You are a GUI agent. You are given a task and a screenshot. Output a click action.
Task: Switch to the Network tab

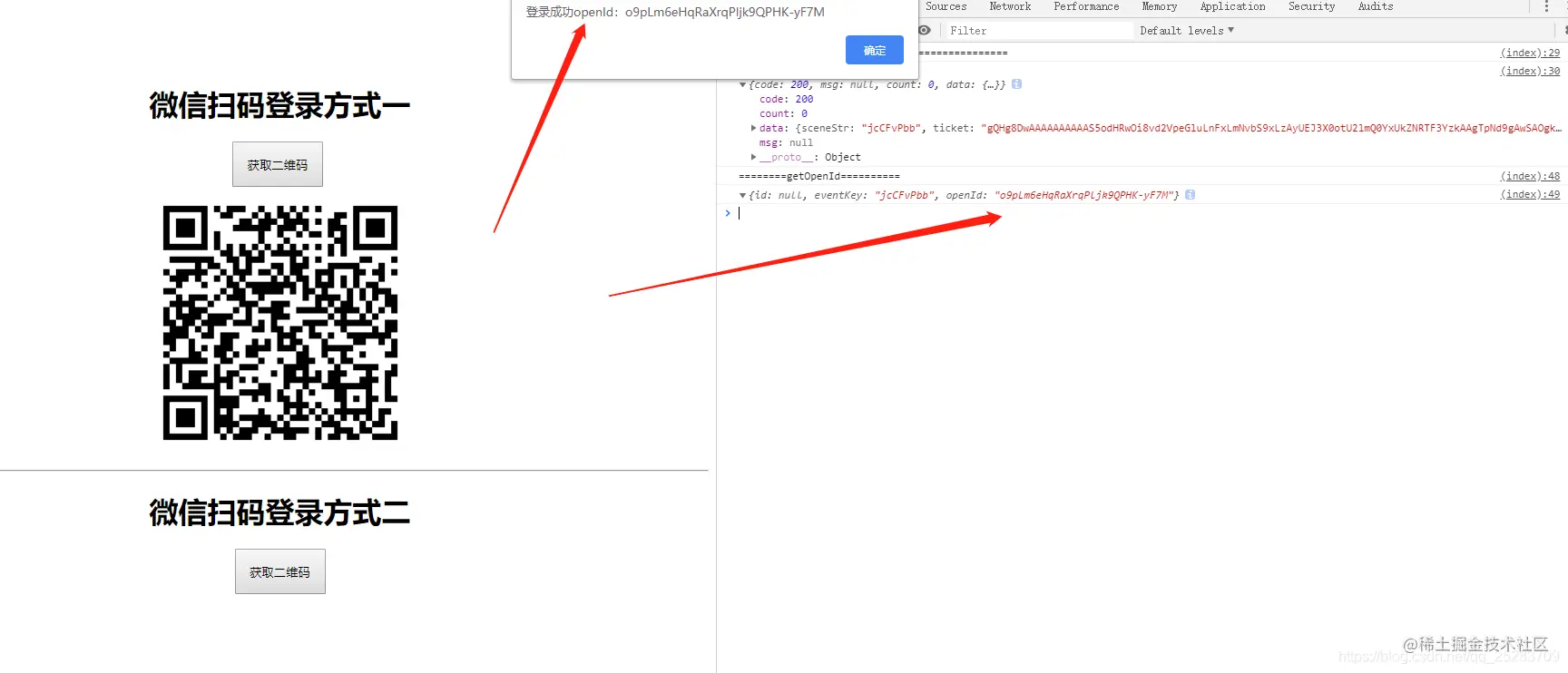1010,6
